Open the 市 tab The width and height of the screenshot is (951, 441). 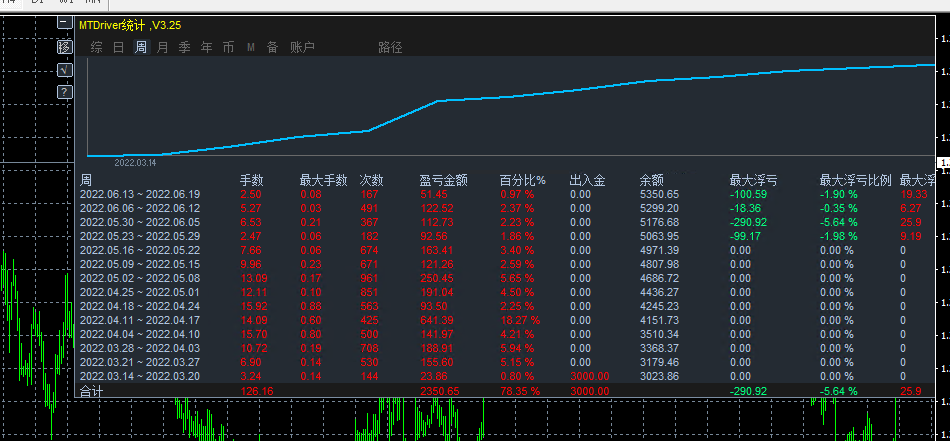click(x=228, y=47)
